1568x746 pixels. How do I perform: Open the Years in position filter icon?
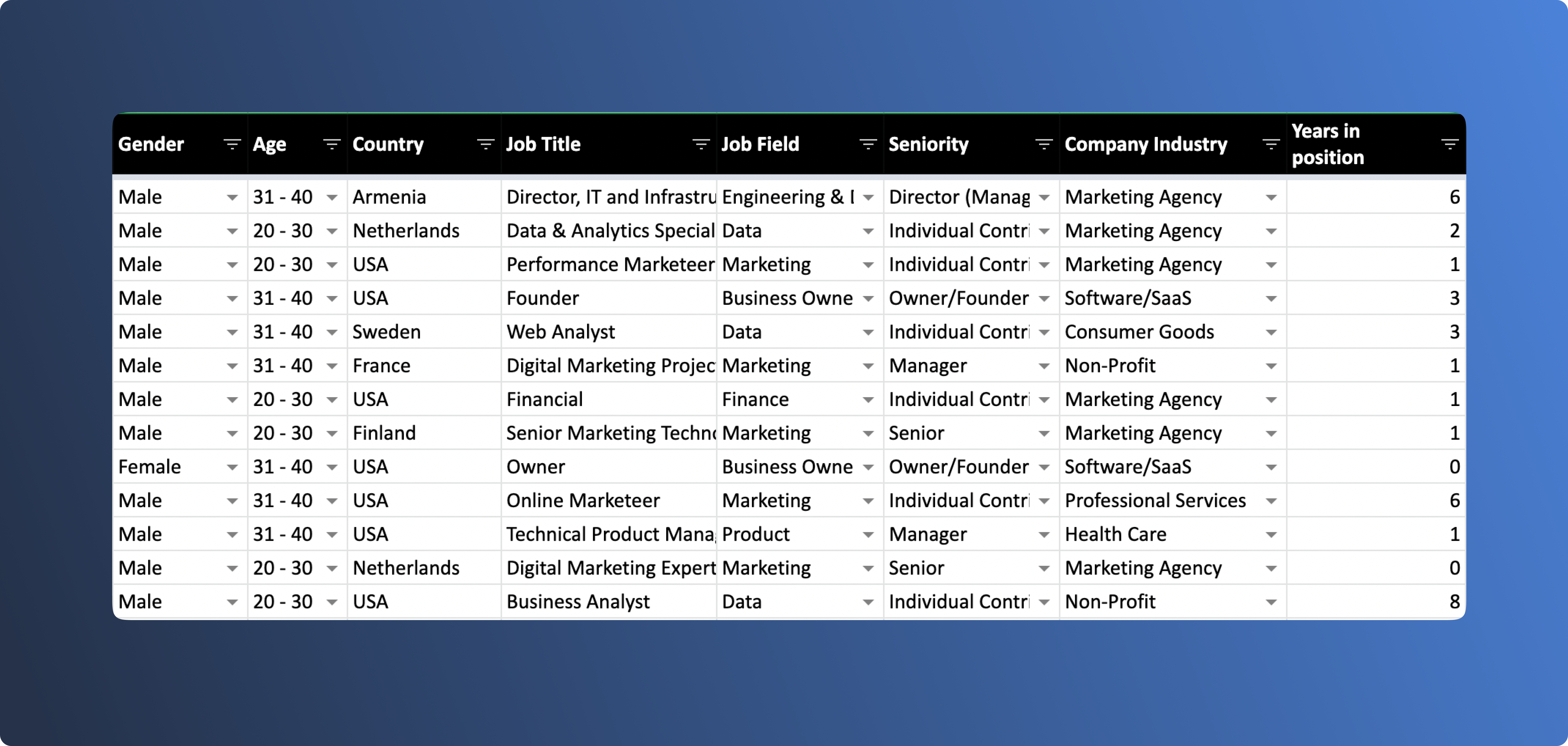[1450, 144]
